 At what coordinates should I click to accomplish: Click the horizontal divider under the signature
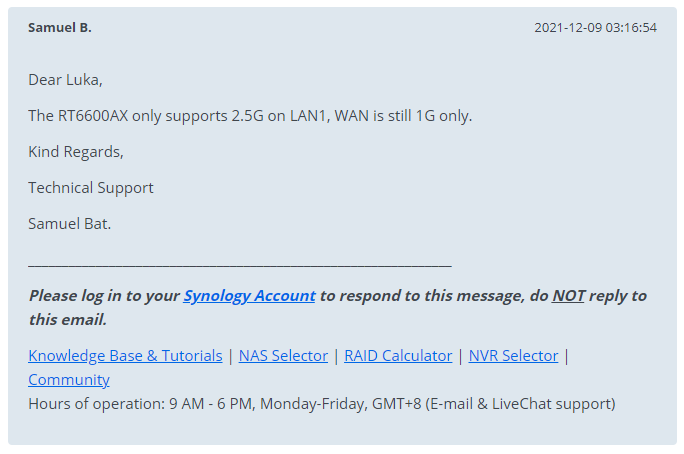(x=240, y=265)
